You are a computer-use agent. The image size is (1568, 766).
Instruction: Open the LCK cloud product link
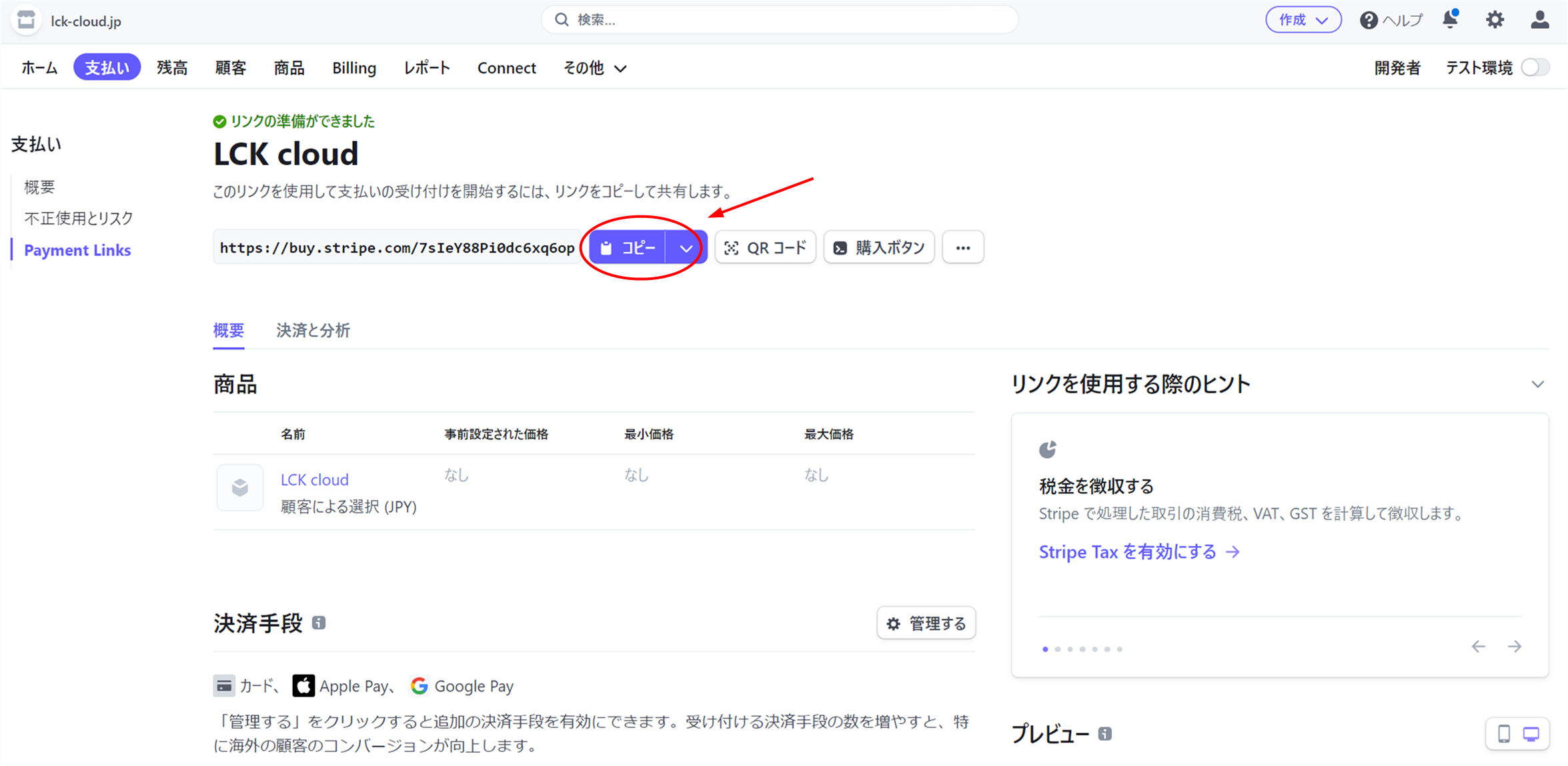click(314, 479)
